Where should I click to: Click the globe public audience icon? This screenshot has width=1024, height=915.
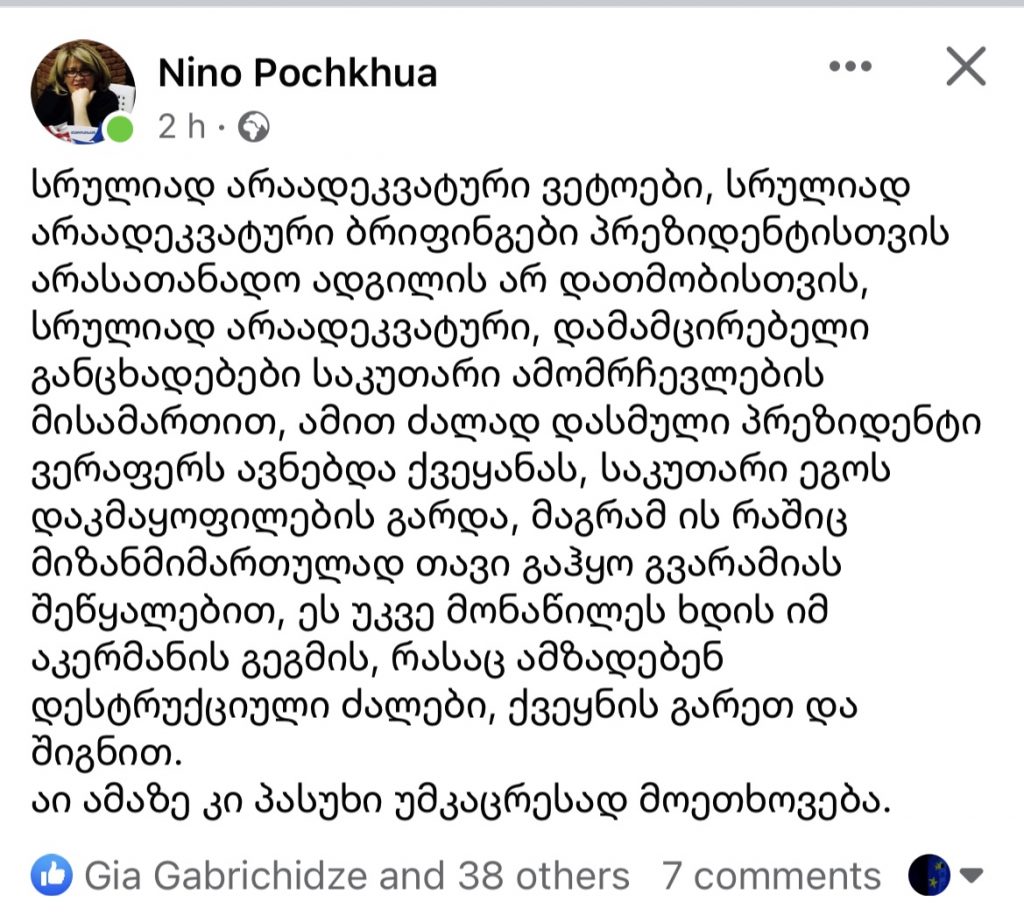point(254,127)
